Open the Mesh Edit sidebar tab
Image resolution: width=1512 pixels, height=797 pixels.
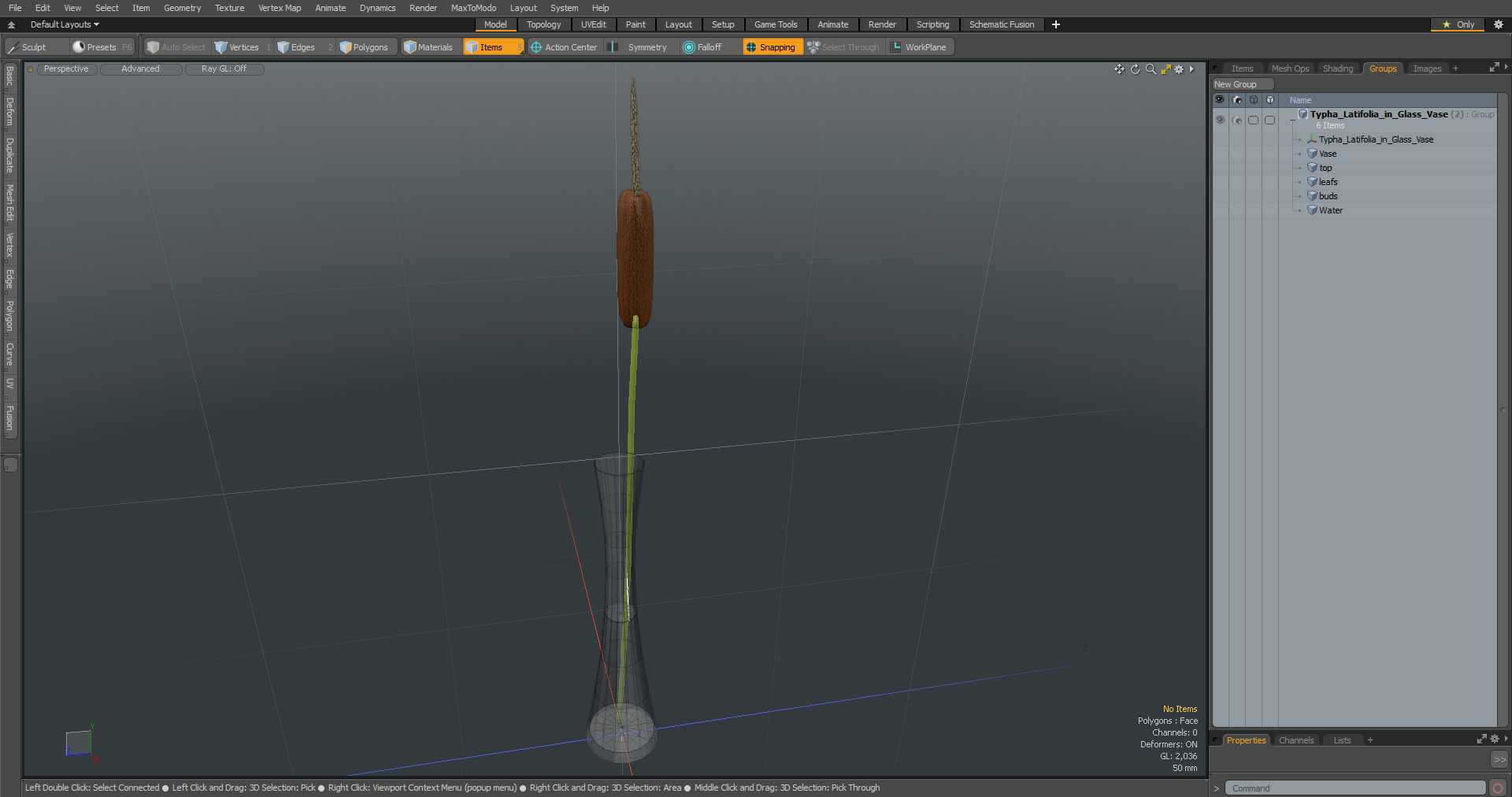[9, 203]
